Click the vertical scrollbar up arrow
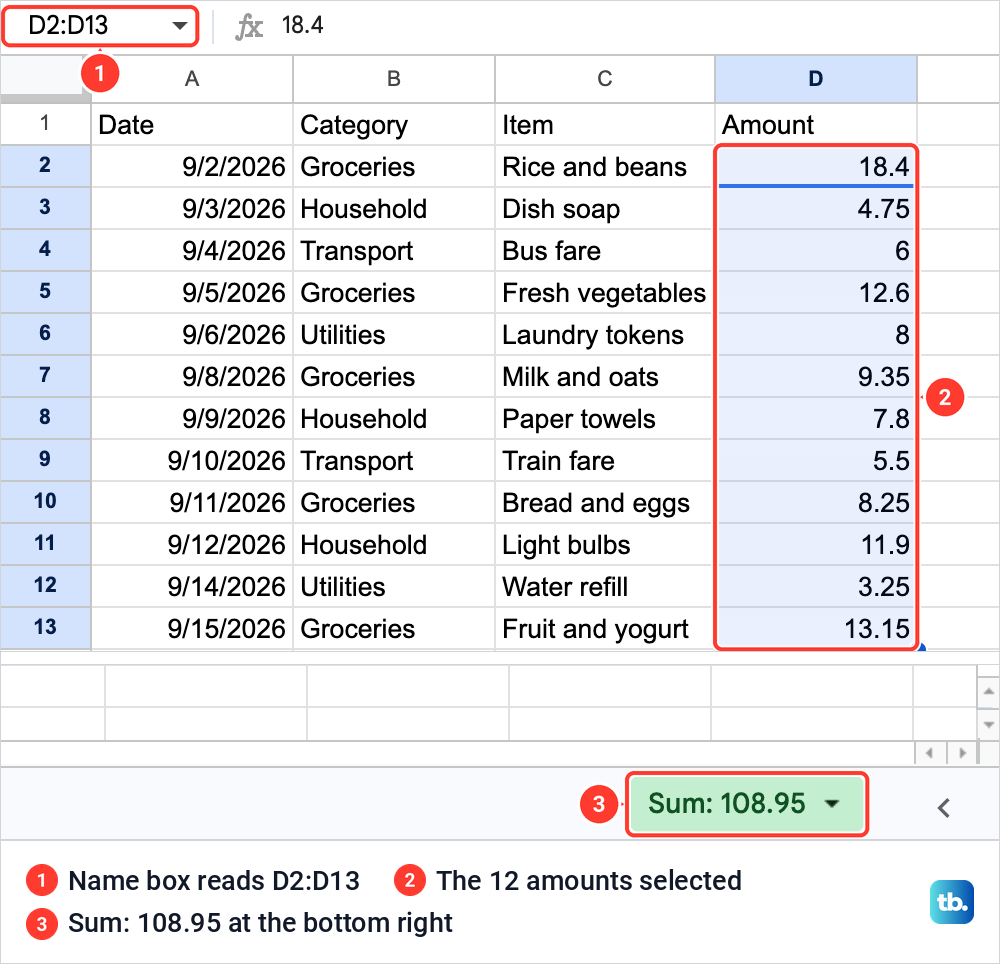Viewport: 1000px width, 964px height. click(x=988, y=690)
